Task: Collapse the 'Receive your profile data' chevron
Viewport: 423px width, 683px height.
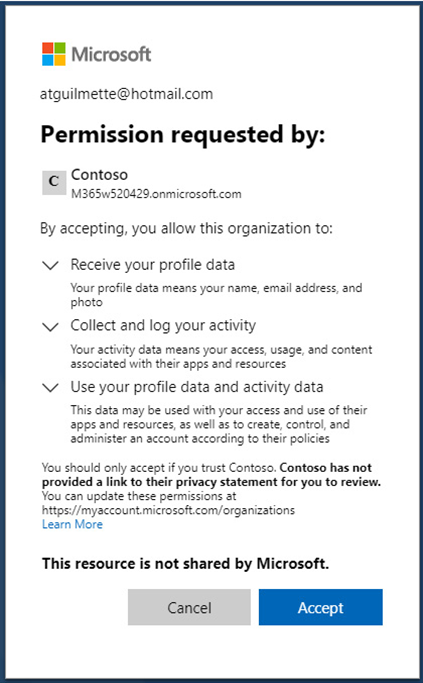Action: coord(51,265)
